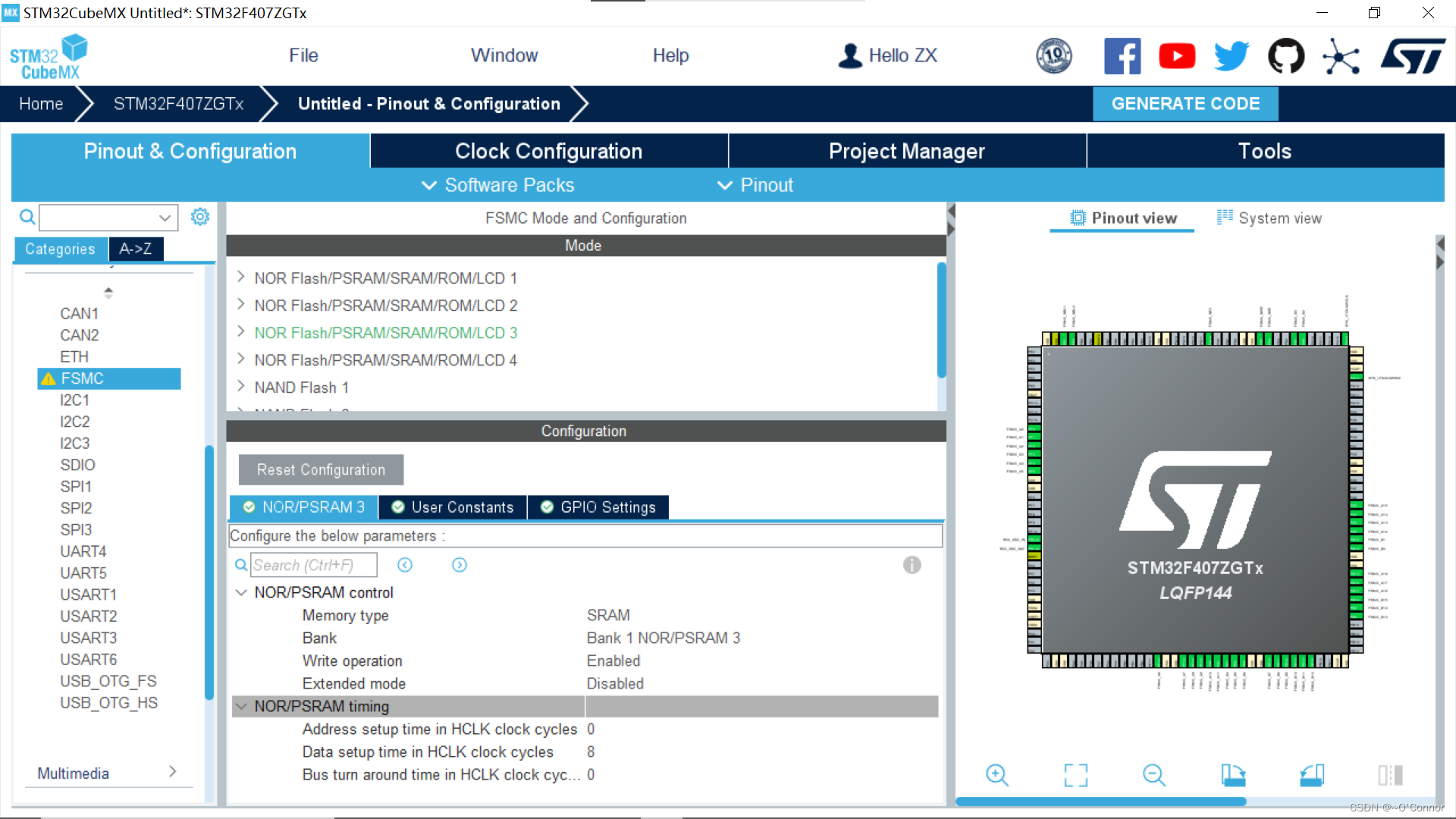1456x819 pixels.
Task: Switch to the User Constants tab
Action: pos(452,507)
